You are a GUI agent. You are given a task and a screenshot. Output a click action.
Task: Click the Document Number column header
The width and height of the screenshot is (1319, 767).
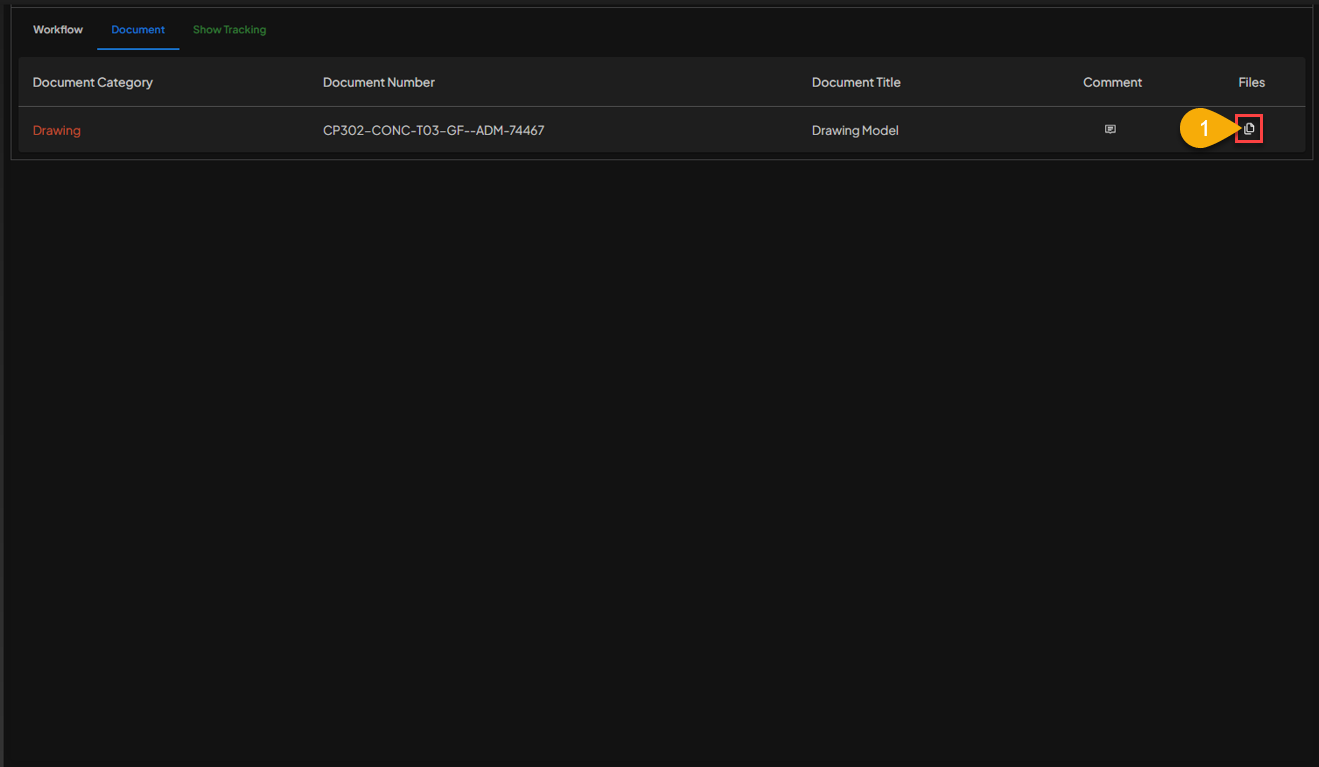pos(379,82)
